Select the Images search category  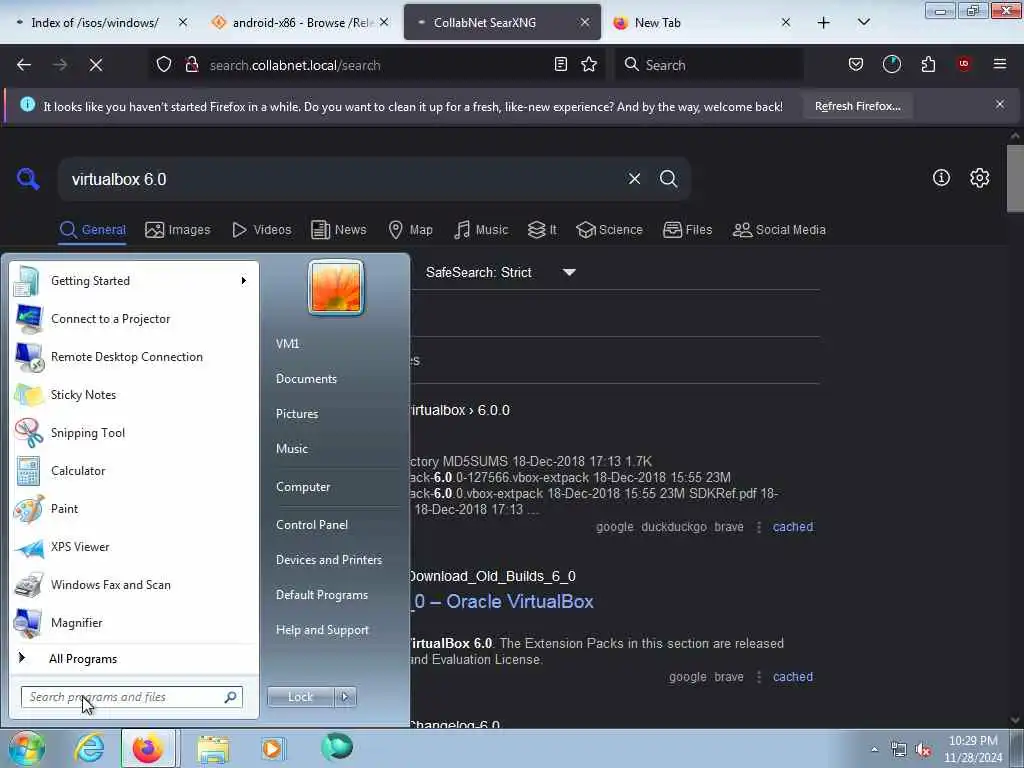(178, 230)
